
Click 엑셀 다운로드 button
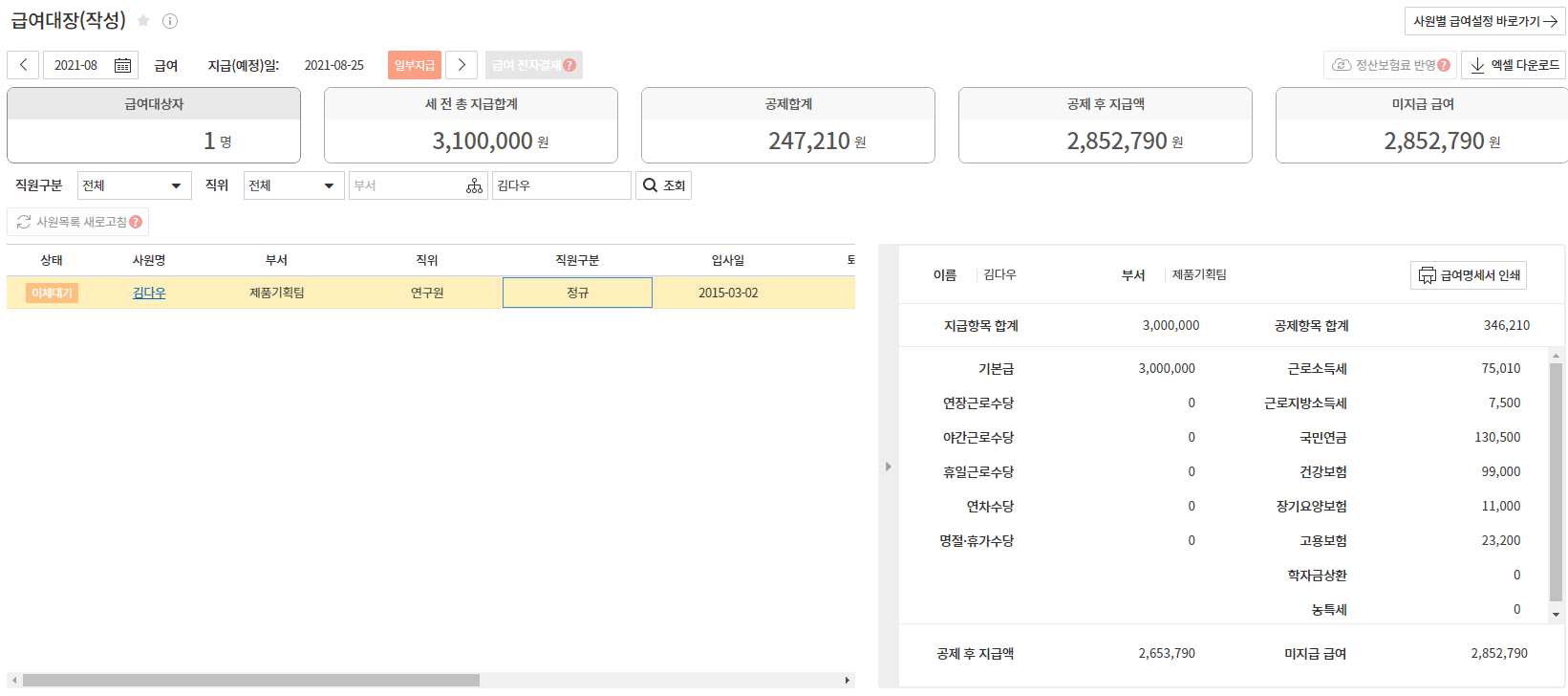coord(1514,65)
